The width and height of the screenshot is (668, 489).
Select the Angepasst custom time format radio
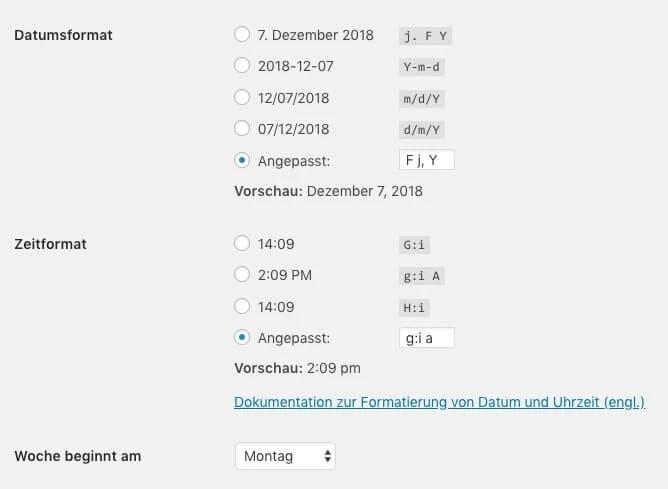pyautogui.click(x=242, y=337)
